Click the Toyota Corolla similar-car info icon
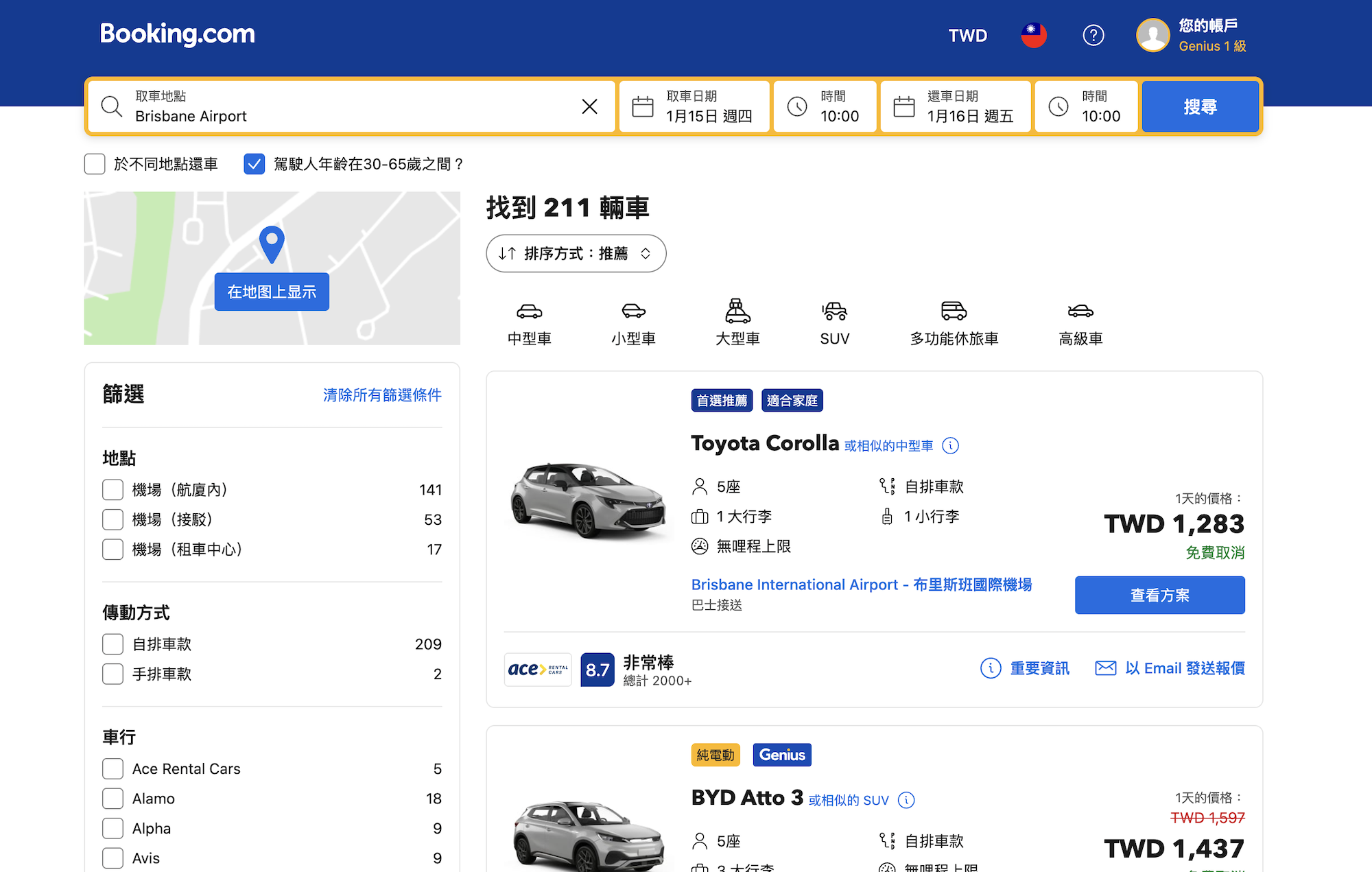1372x872 pixels. point(950,445)
